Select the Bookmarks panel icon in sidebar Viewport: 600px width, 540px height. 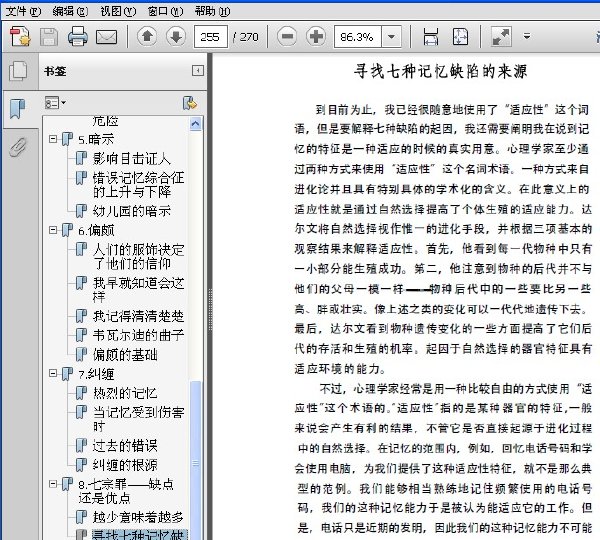[18, 109]
